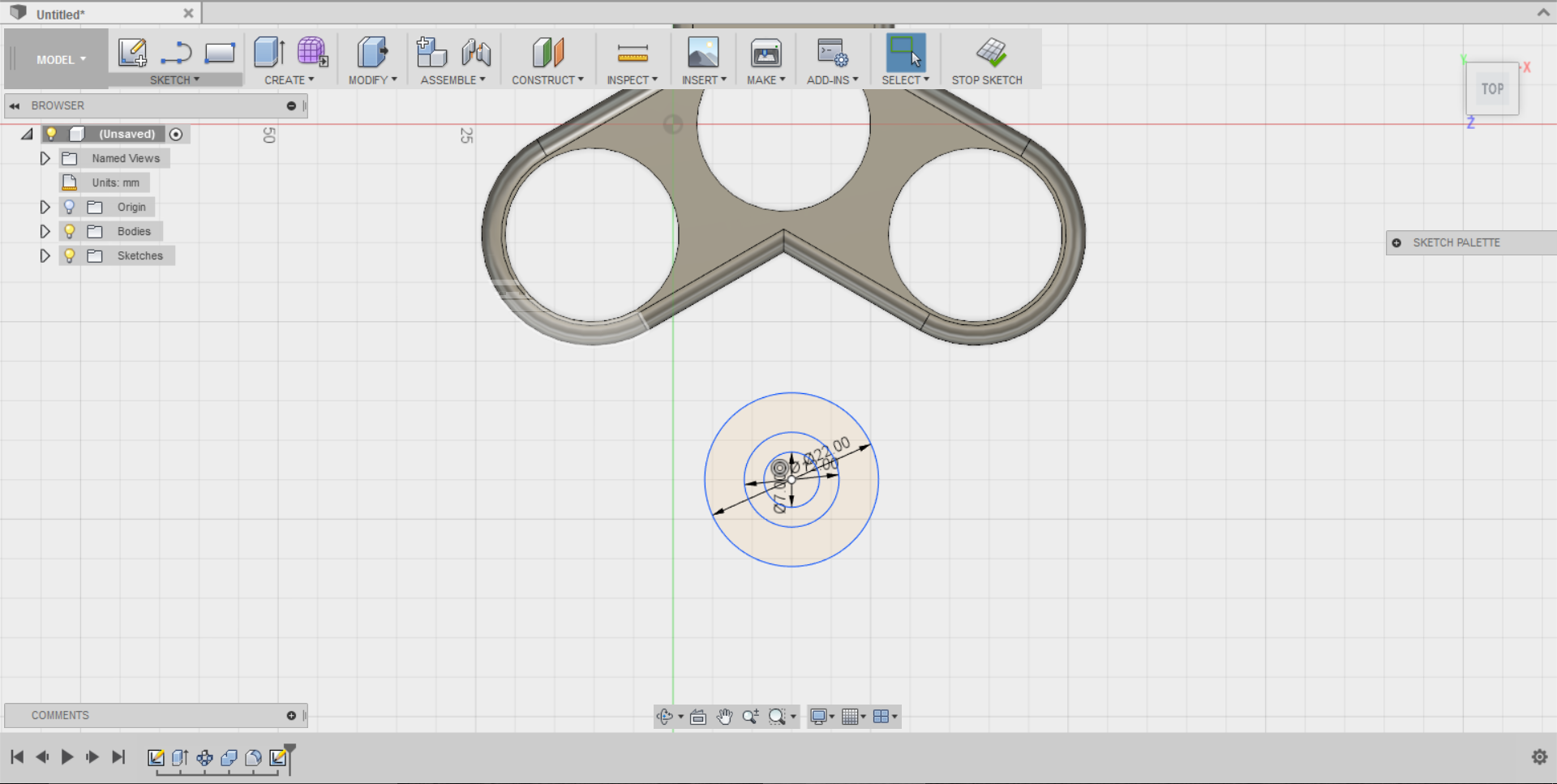Expand the Bodies folder
Screen dimensions: 1557x784
pos(45,231)
